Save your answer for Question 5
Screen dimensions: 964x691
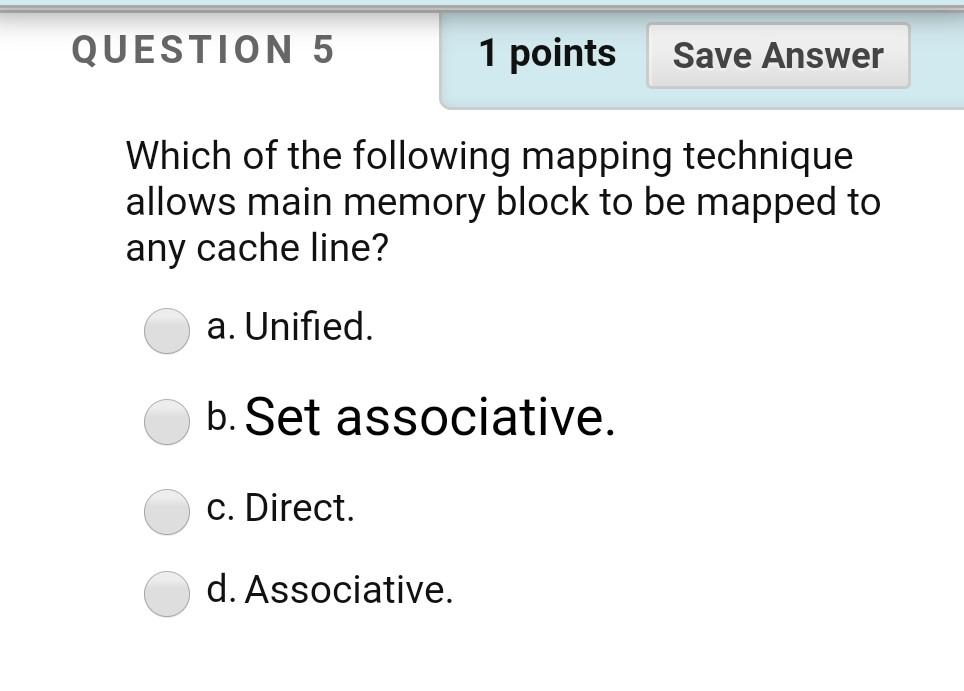[778, 56]
